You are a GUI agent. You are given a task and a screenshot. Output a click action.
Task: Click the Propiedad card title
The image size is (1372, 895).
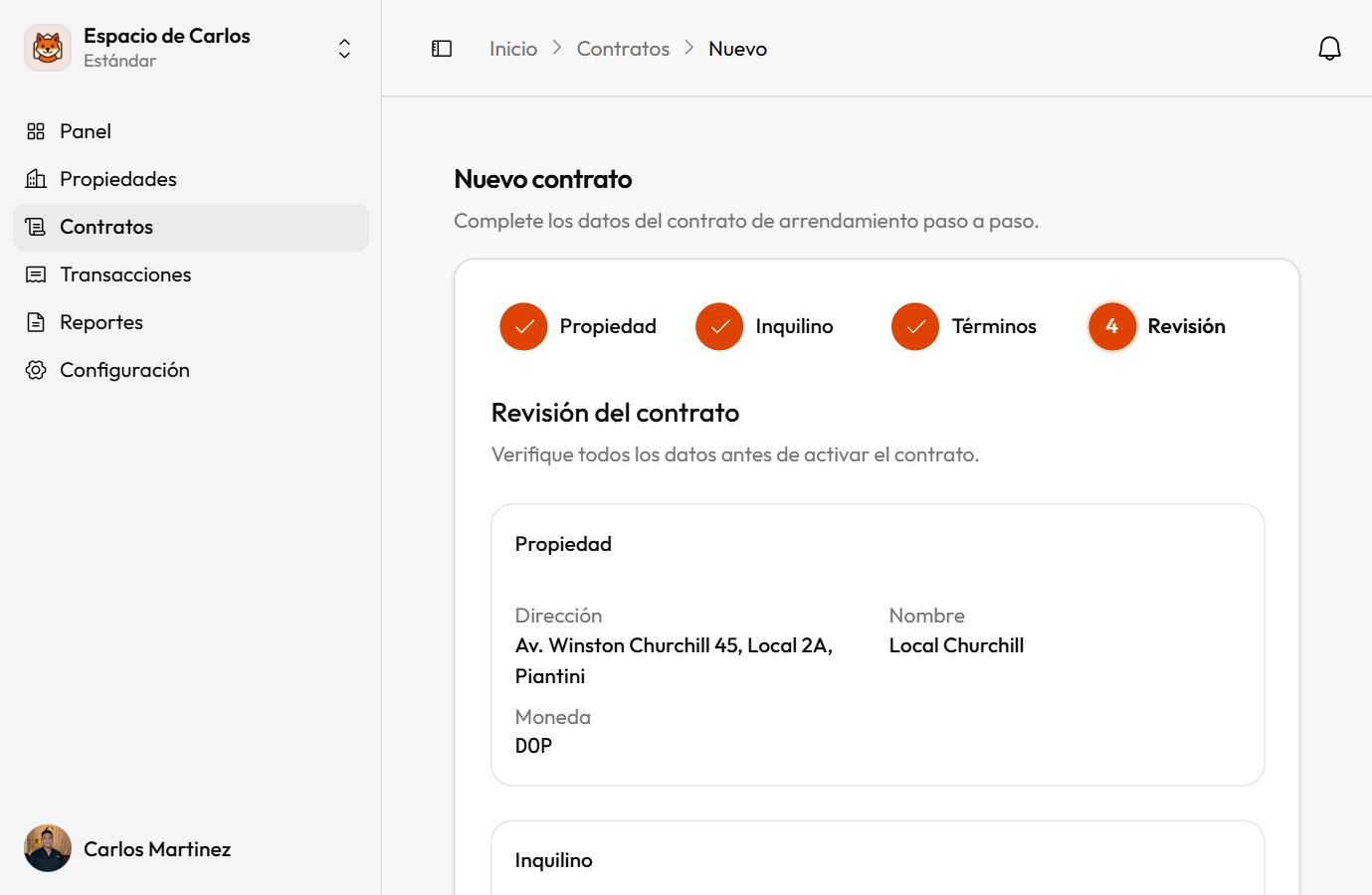coord(563,544)
